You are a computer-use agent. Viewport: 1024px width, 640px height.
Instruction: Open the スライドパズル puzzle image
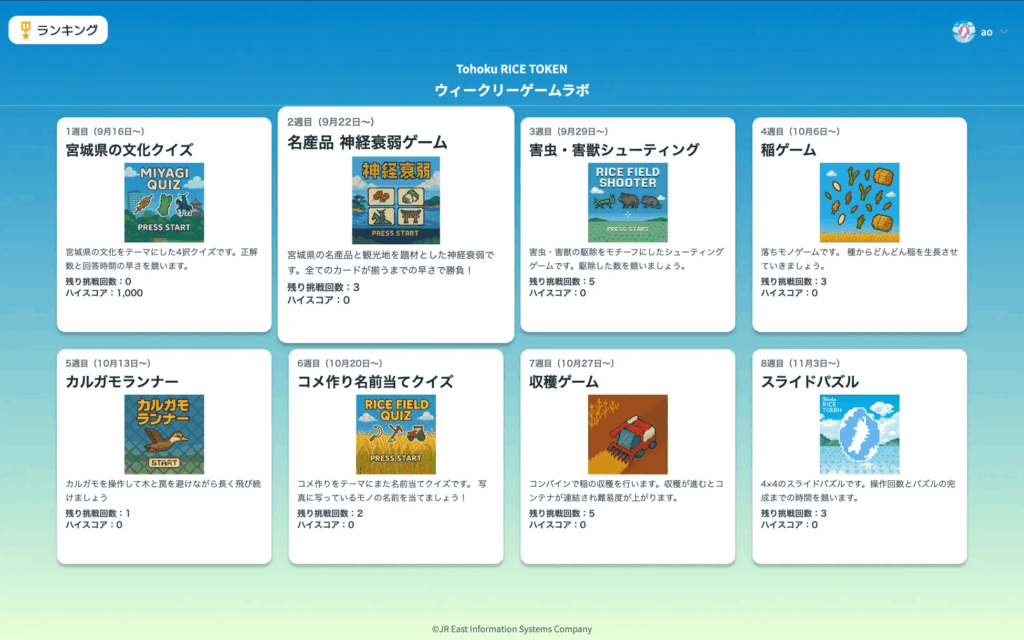point(859,434)
